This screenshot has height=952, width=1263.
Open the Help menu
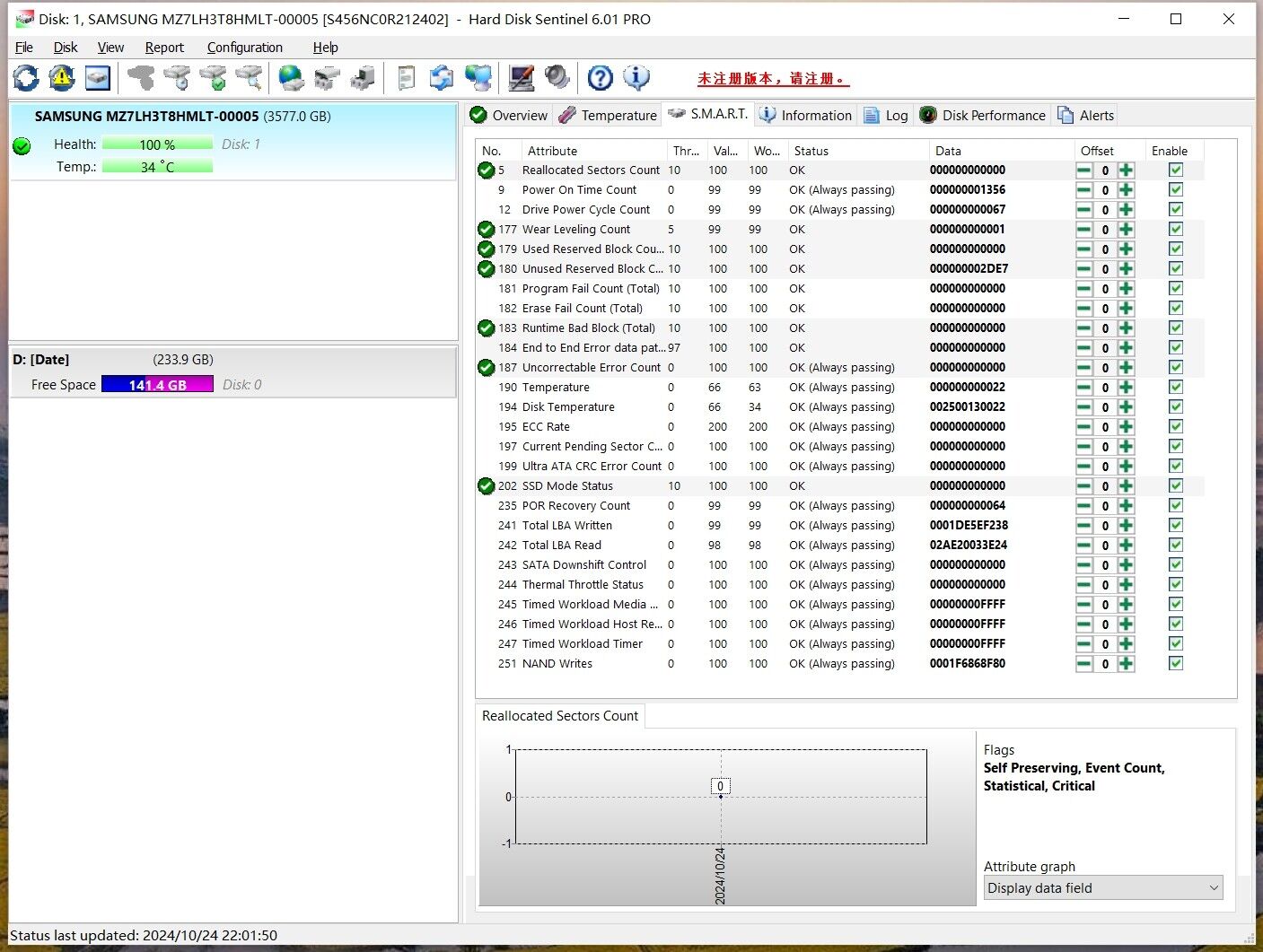click(326, 48)
